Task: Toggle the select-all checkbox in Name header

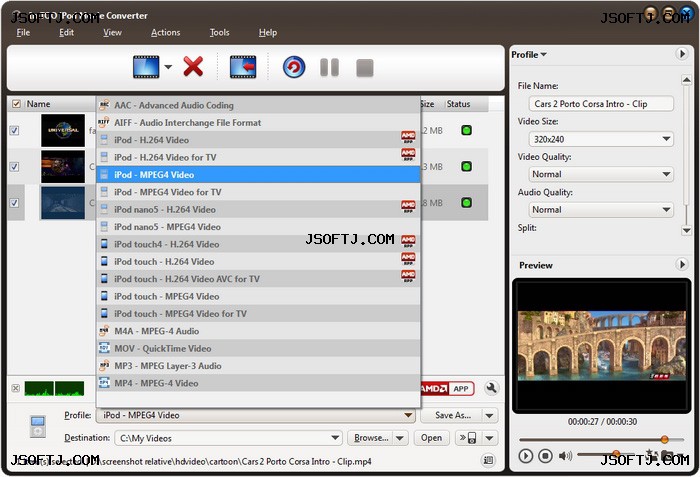Action: 16,104
